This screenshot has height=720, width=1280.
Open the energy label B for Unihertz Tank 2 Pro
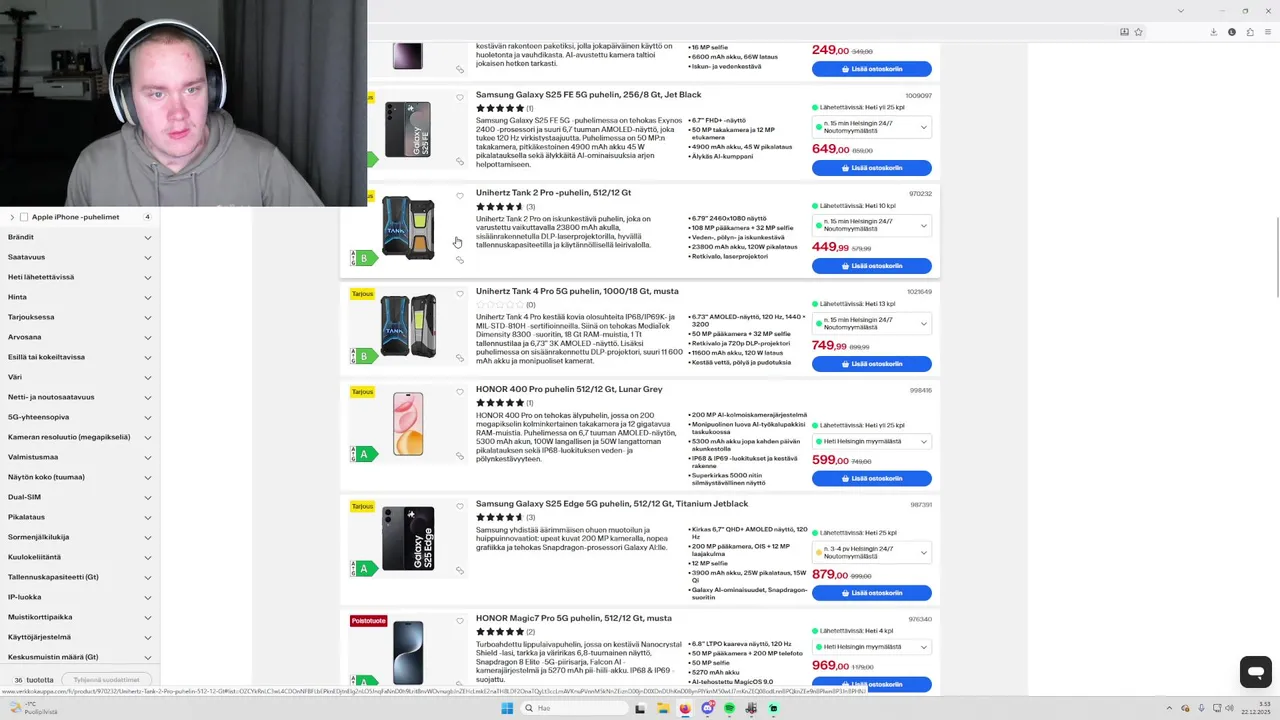(363, 258)
